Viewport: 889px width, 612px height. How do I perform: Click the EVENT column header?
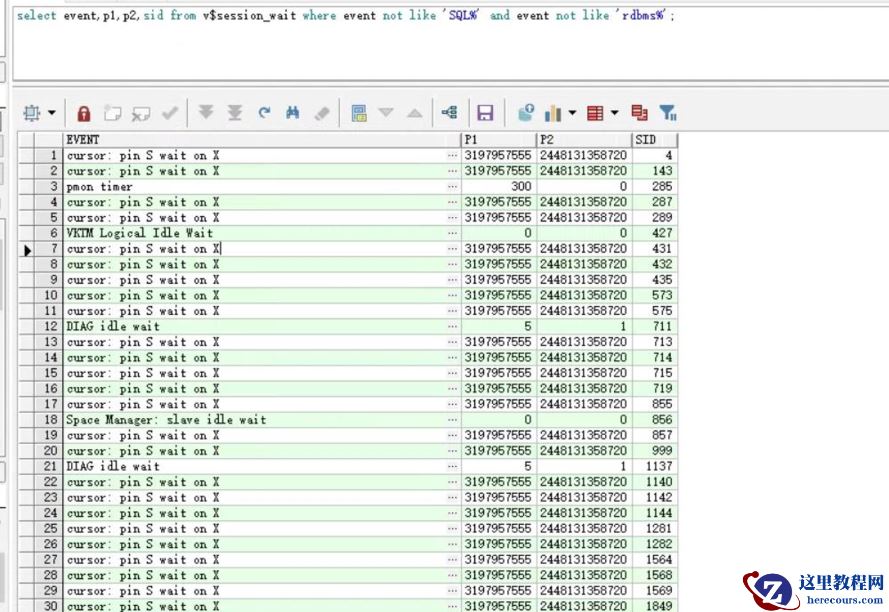pyautogui.click(x=262, y=140)
